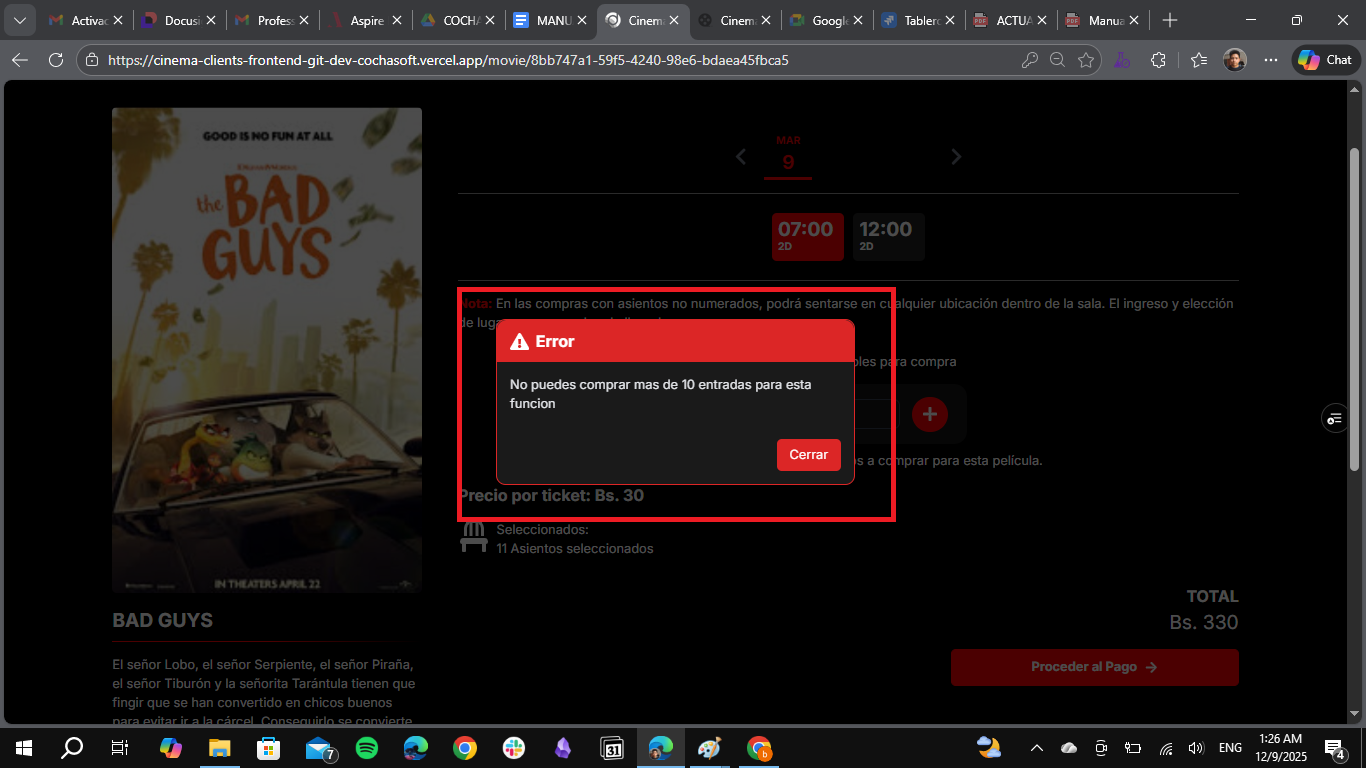Click the seat icon beside Seleccionados
Screen dimensions: 1366x768
(x=473, y=538)
